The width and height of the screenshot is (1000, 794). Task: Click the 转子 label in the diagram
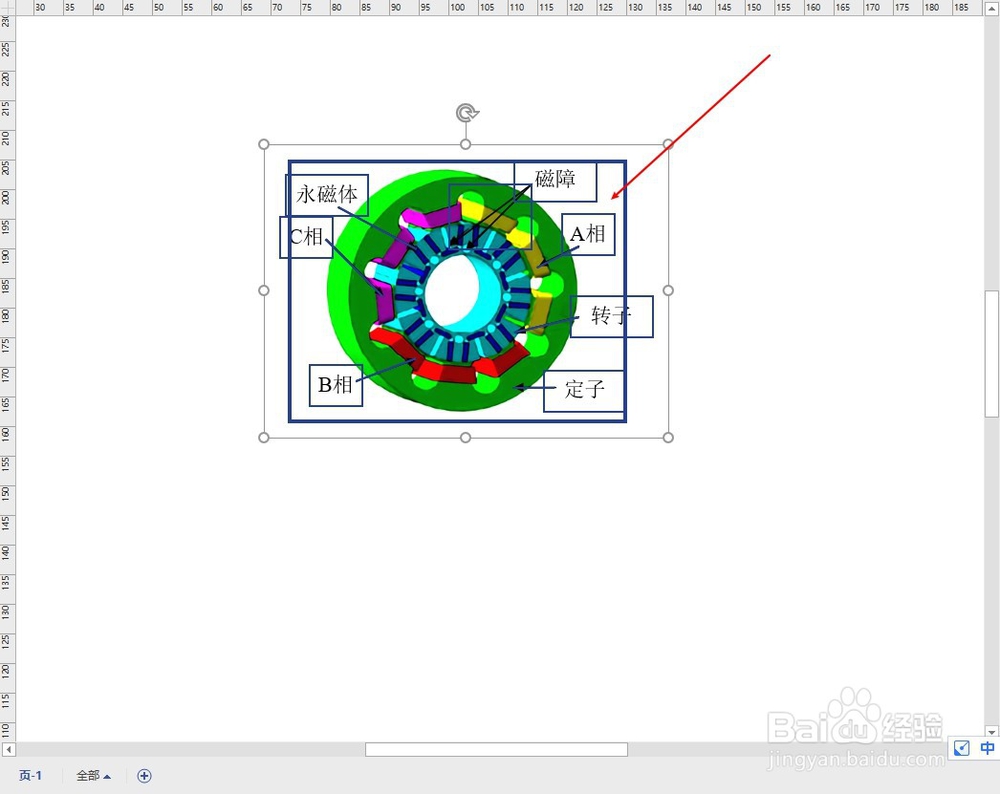click(611, 316)
